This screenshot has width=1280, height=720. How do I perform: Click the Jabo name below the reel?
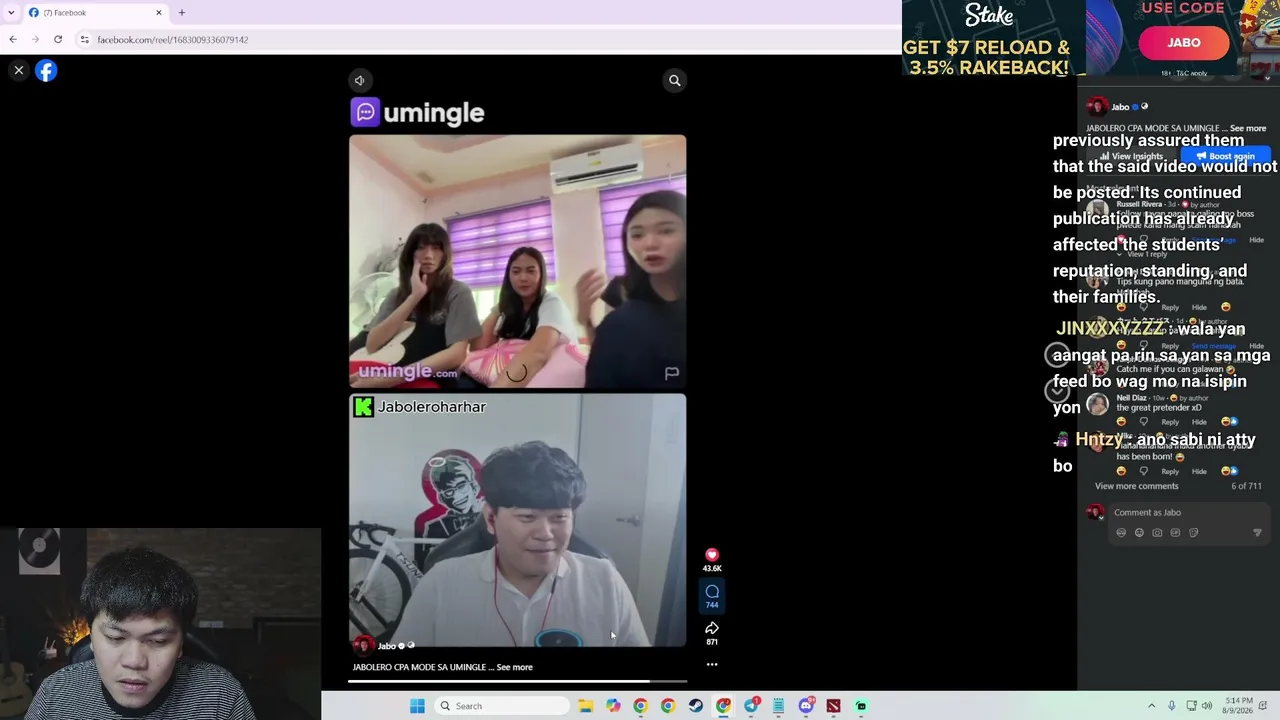387,646
